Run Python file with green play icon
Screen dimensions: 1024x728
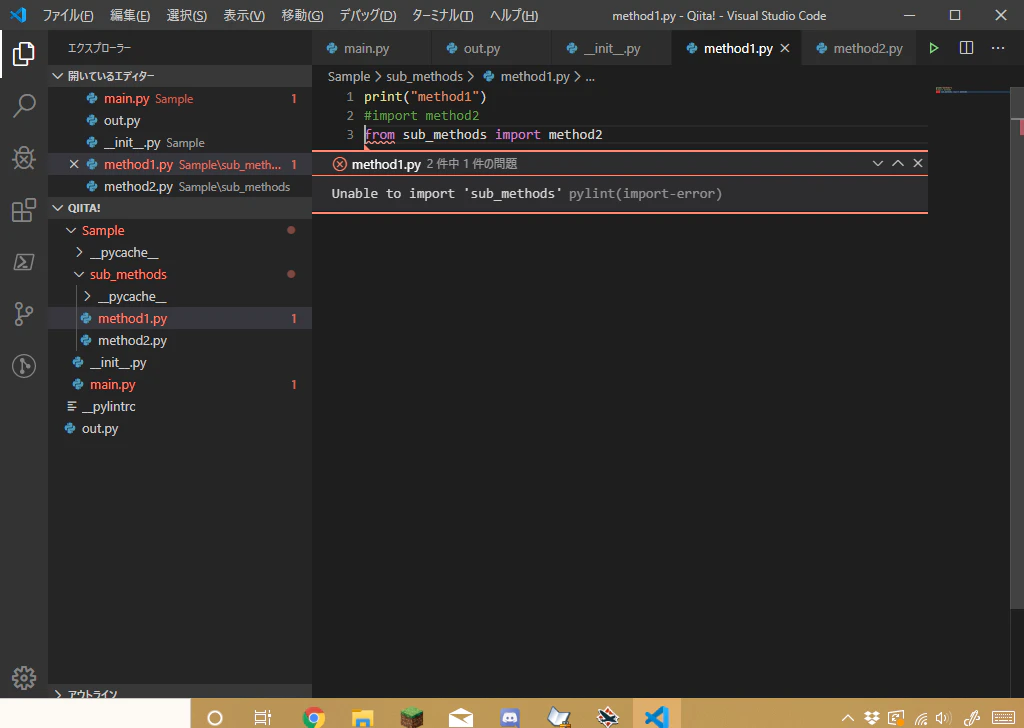pos(934,48)
